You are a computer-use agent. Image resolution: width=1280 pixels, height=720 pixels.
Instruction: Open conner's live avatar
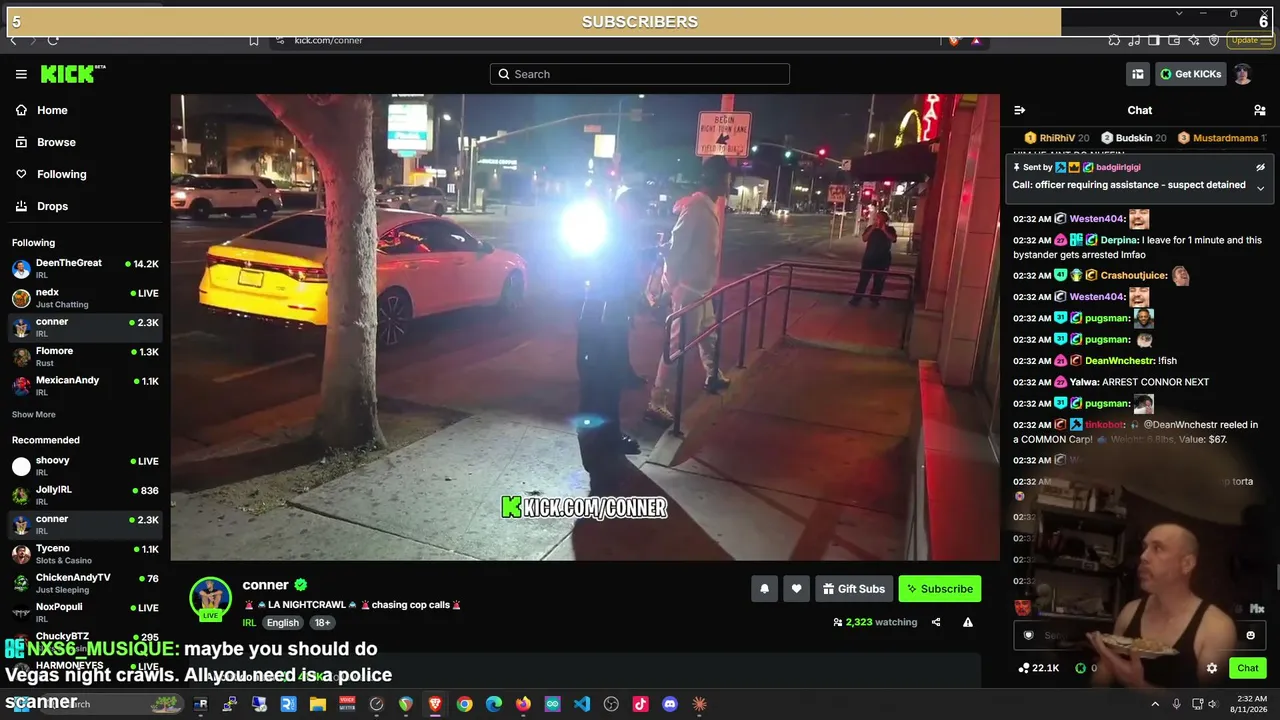click(x=210, y=597)
